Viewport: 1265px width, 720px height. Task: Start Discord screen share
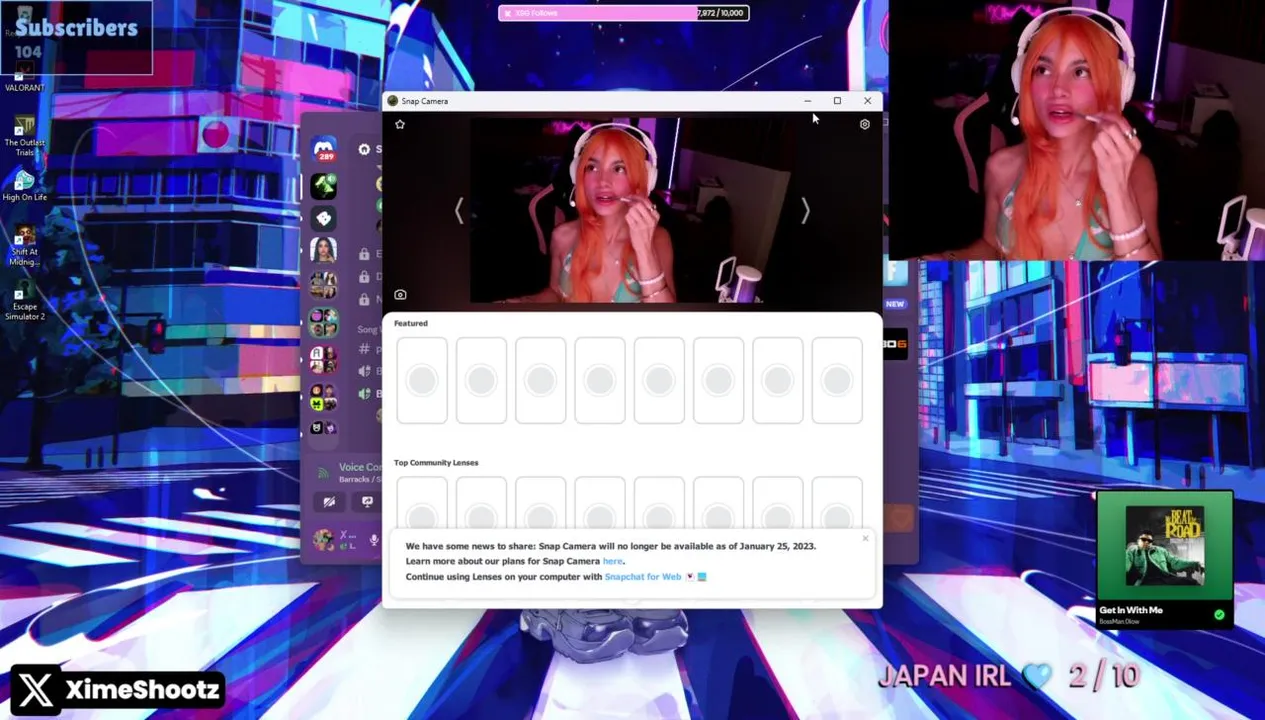[367, 502]
